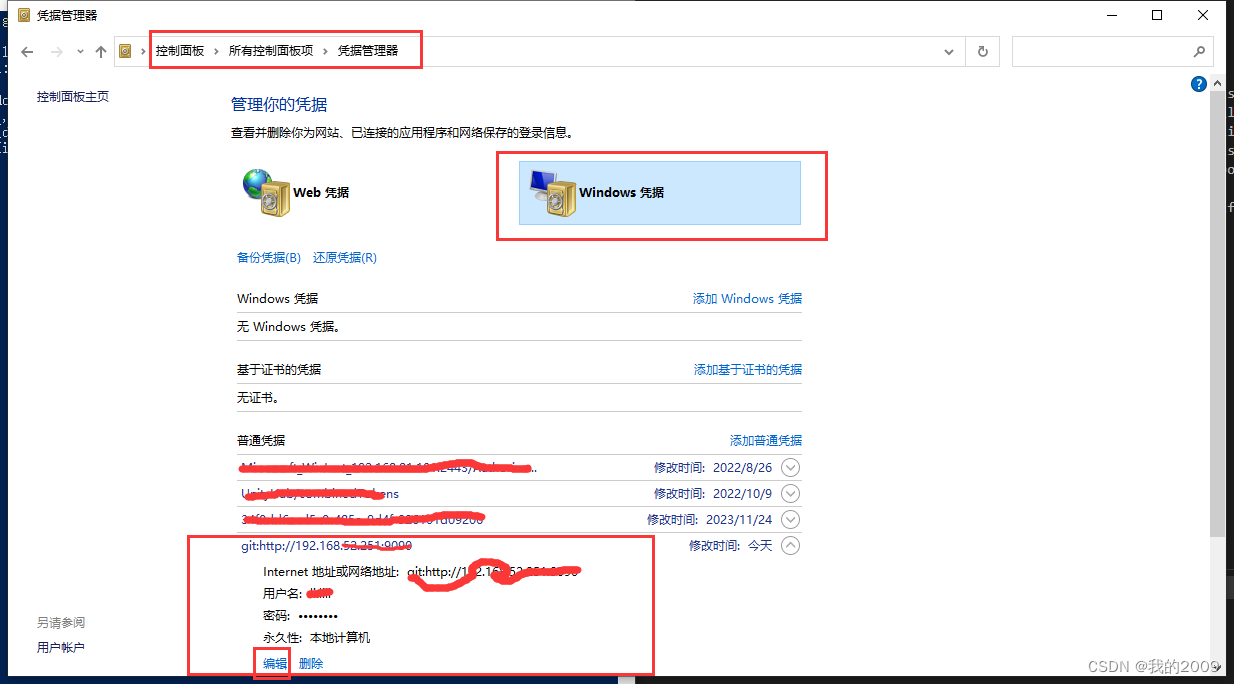Refresh the Credential Manager page

(983, 51)
